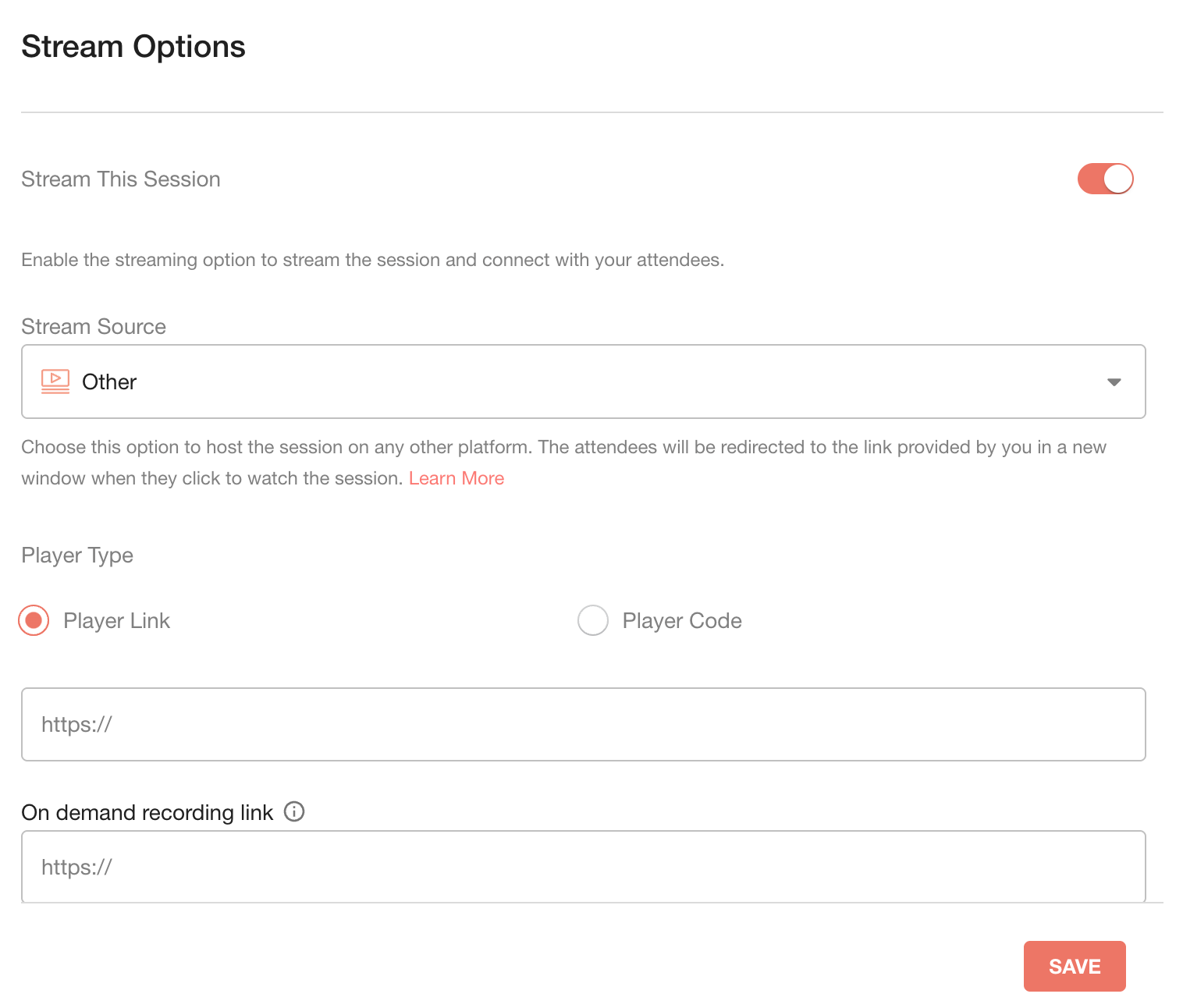Click the "On demand recording link" label
This screenshot has height=1008, width=1183.
[147, 812]
